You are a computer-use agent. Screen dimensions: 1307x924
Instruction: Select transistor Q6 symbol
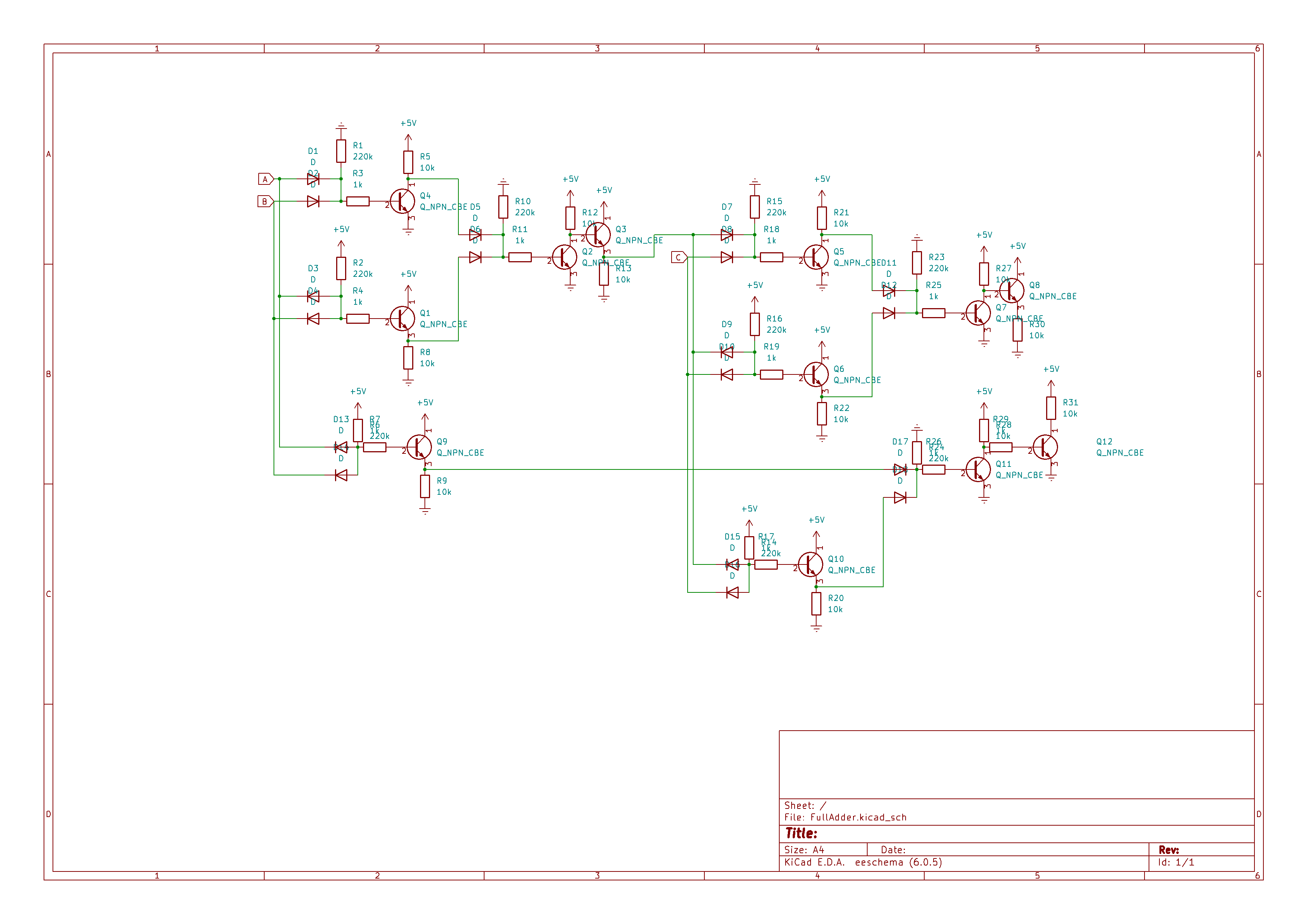point(816,374)
